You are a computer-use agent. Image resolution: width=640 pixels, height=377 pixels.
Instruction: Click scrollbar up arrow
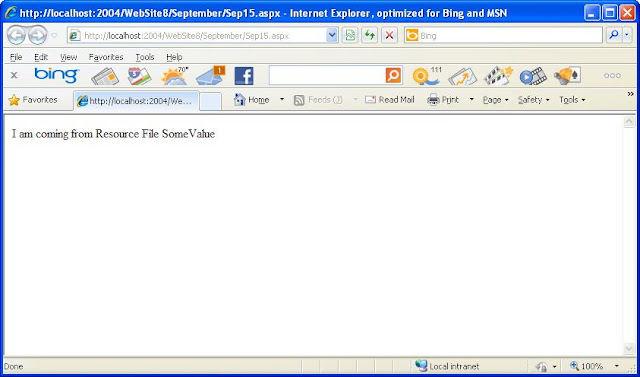click(x=629, y=122)
